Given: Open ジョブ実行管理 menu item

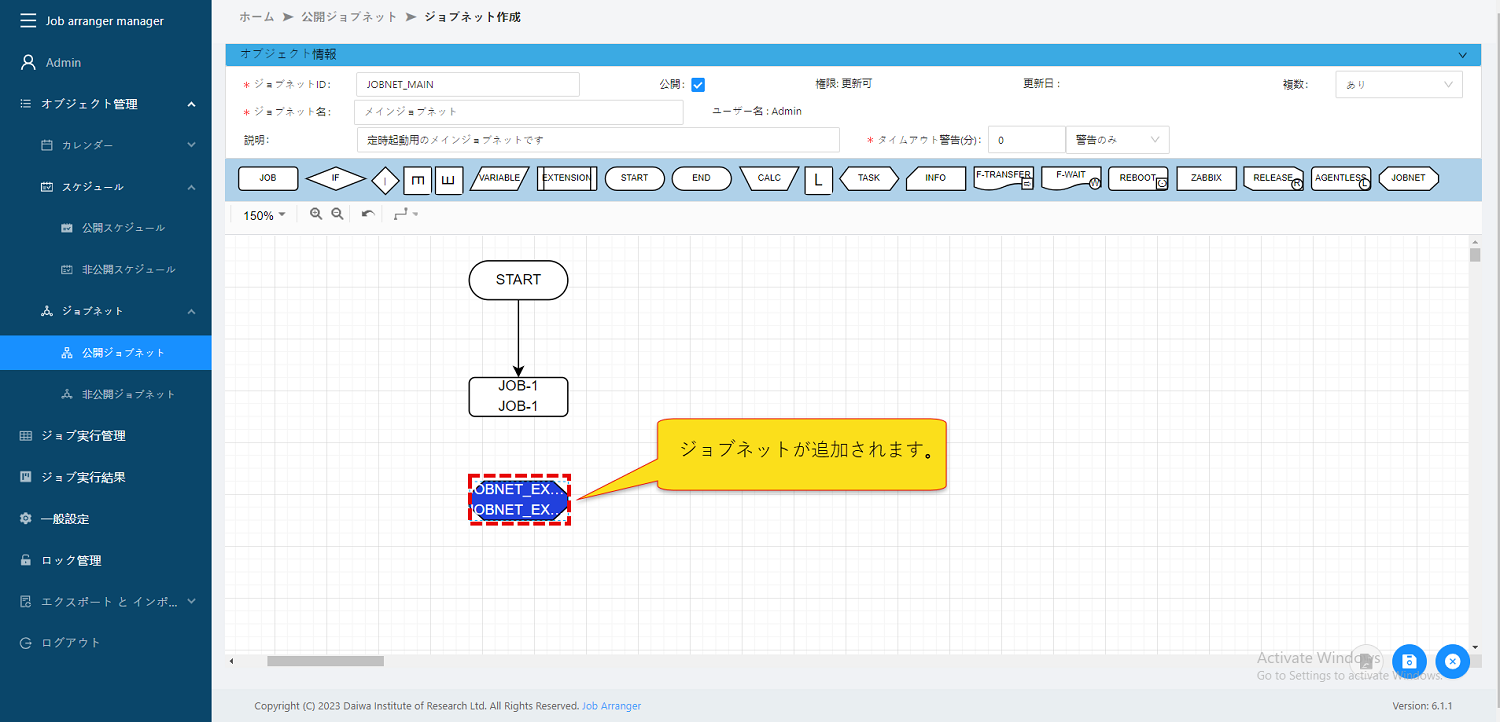Looking at the screenshot, I should pyautogui.click(x=83, y=436).
